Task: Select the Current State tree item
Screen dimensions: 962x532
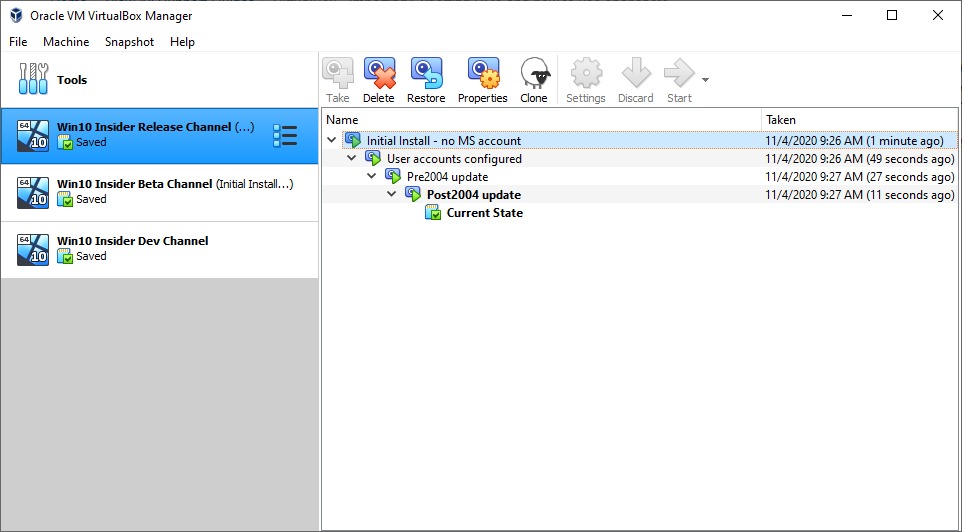Action: pyautogui.click(x=484, y=213)
